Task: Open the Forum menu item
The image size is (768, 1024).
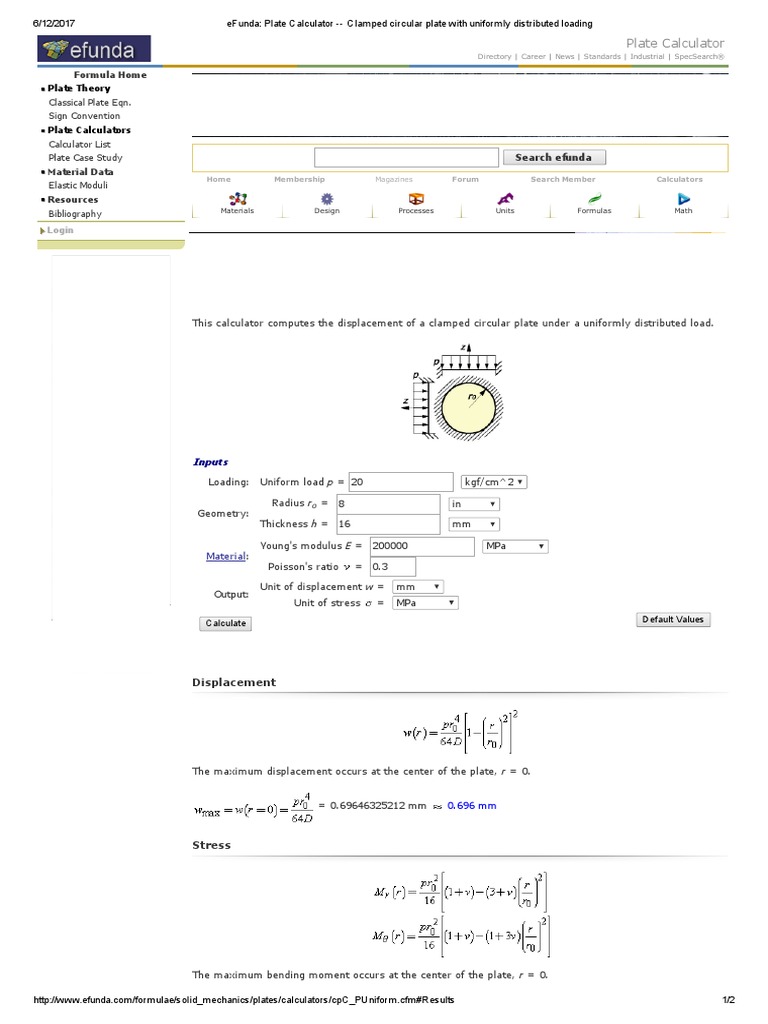Action: [465, 180]
